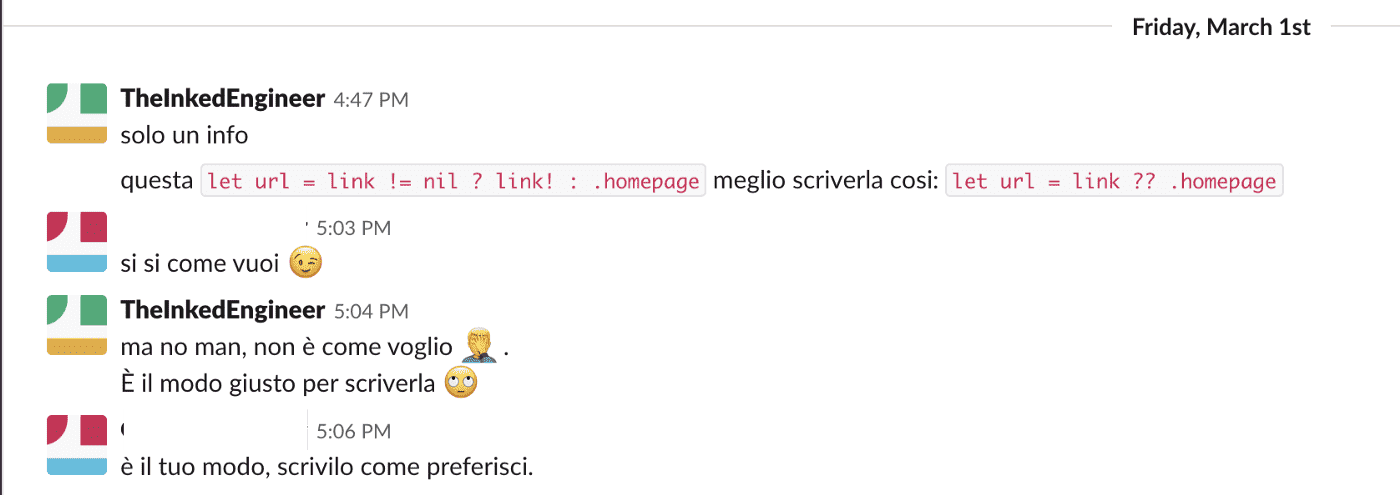Select the 'solo un info' message

pyautogui.click(x=184, y=134)
